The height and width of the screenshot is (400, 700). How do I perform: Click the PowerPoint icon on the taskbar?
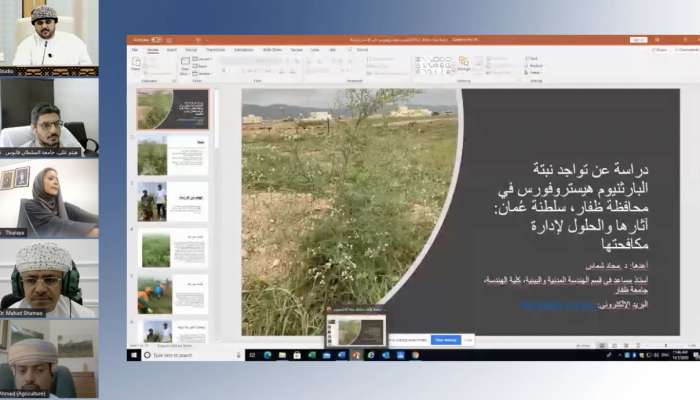click(355, 355)
